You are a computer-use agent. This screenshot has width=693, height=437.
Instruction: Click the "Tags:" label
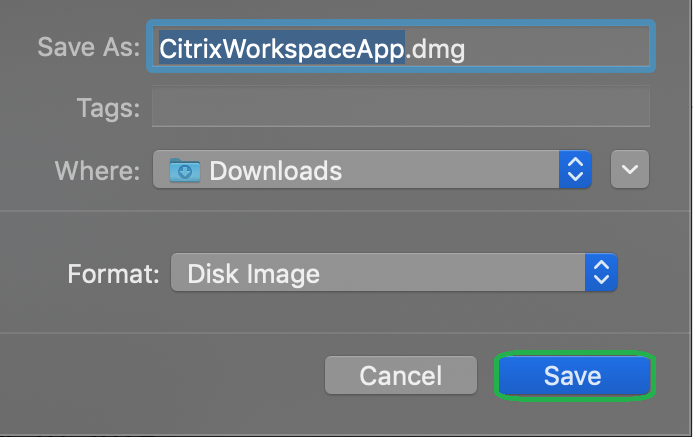point(108,108)
